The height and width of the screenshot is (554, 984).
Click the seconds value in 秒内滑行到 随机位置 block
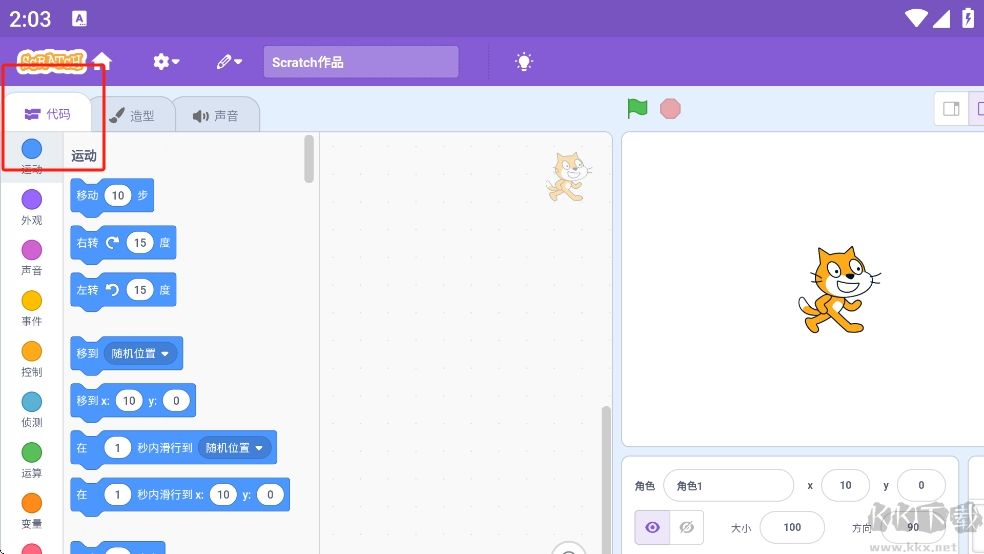pos(117,448)
